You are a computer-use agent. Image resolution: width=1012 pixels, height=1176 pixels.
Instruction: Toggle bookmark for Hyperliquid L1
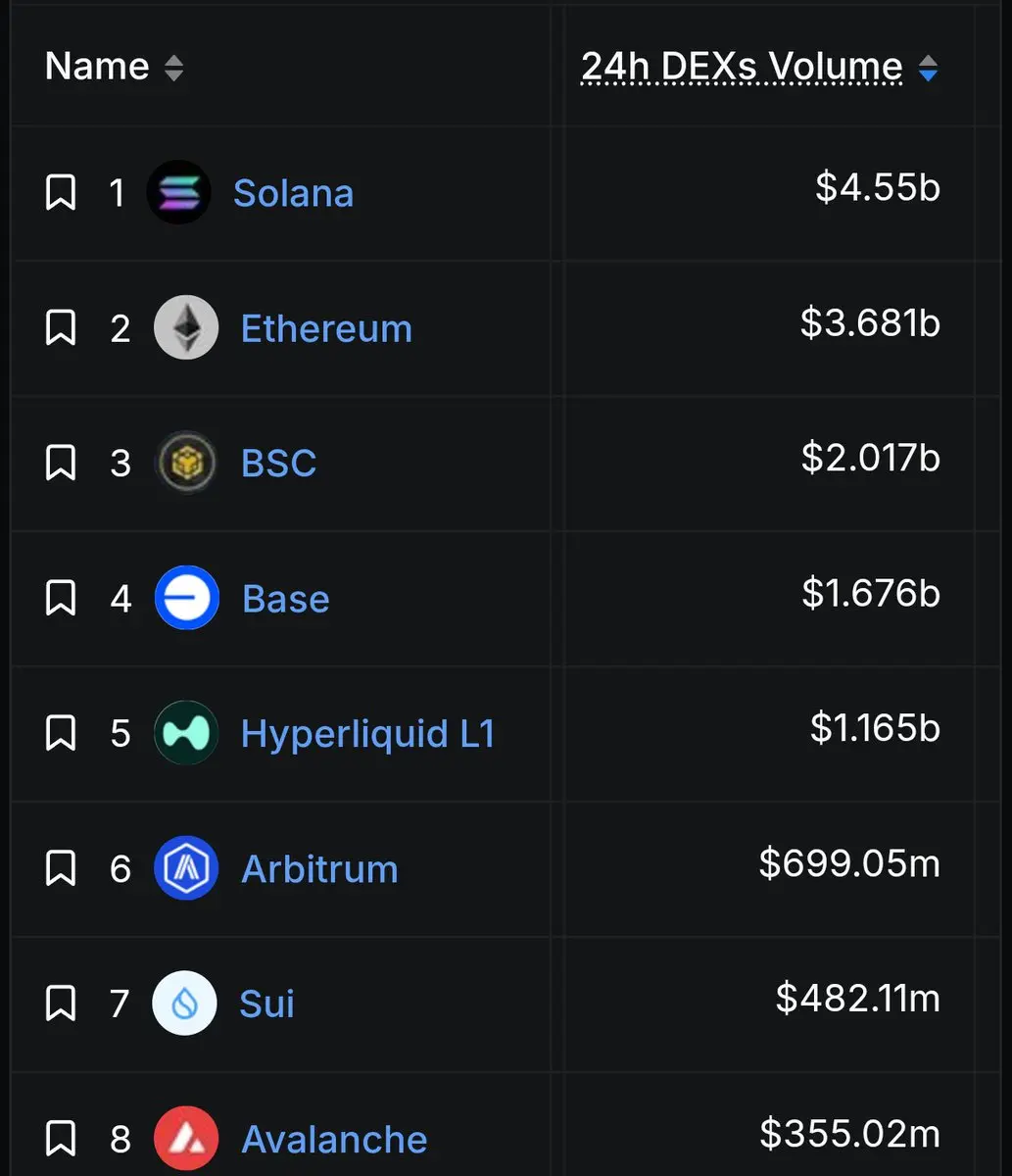(61, 734)
